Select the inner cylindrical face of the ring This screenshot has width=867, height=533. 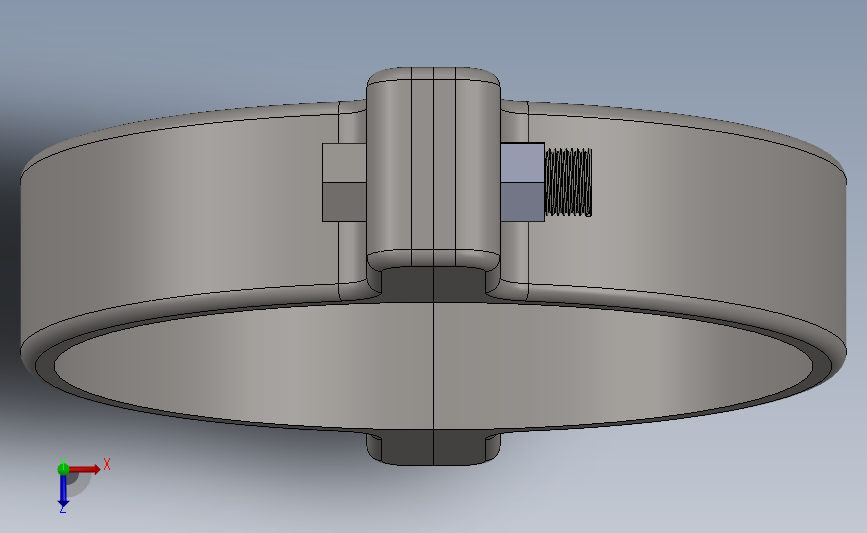tap(434, 365)
